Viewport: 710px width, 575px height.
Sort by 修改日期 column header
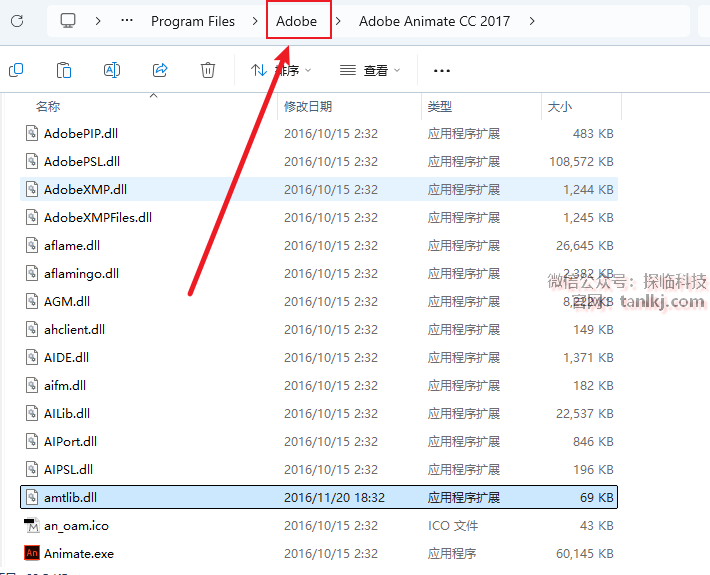pyautogui.click(x=308, y=107)
